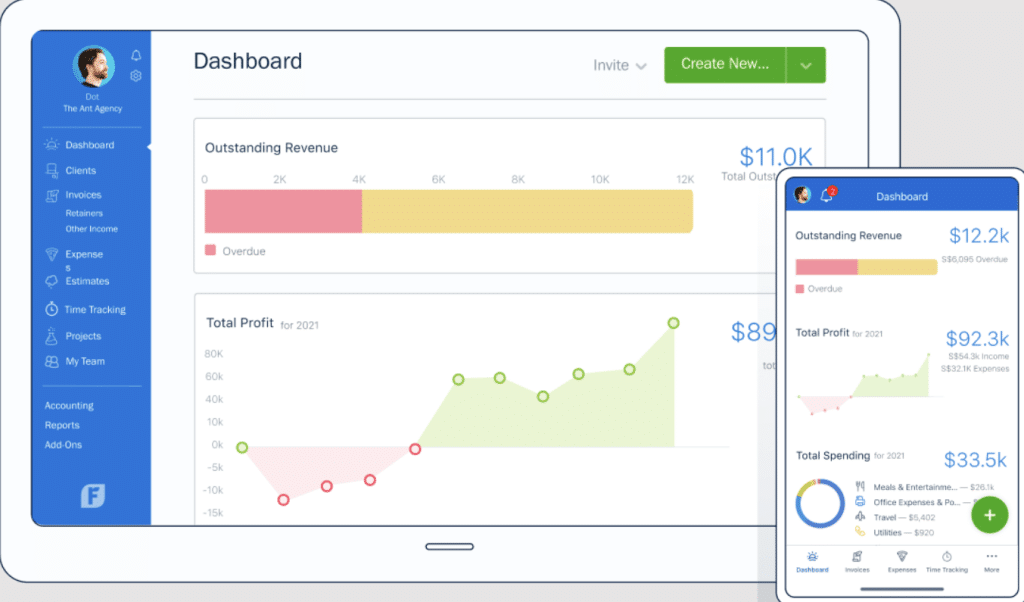Click the FreshBooks logo at sidebar bottom
The height and width of the screenshot is (602, 1024).
(91, 495)
